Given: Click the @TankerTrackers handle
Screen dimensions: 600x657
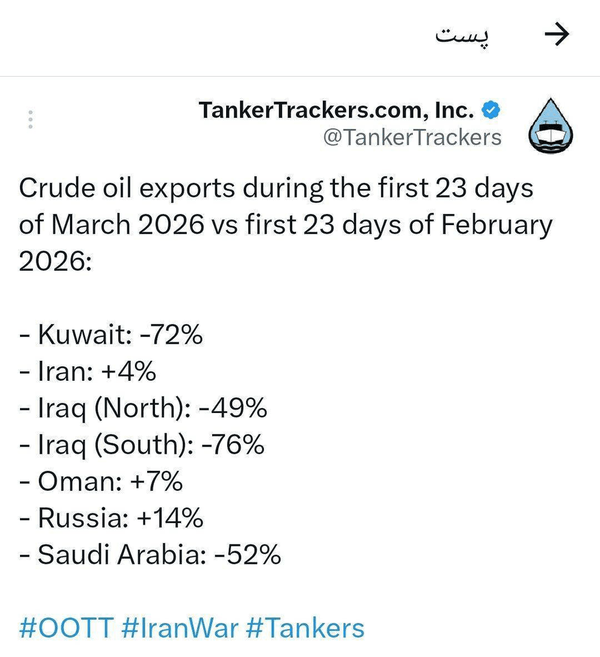Looking at the screenshot, I should (412, 137).
